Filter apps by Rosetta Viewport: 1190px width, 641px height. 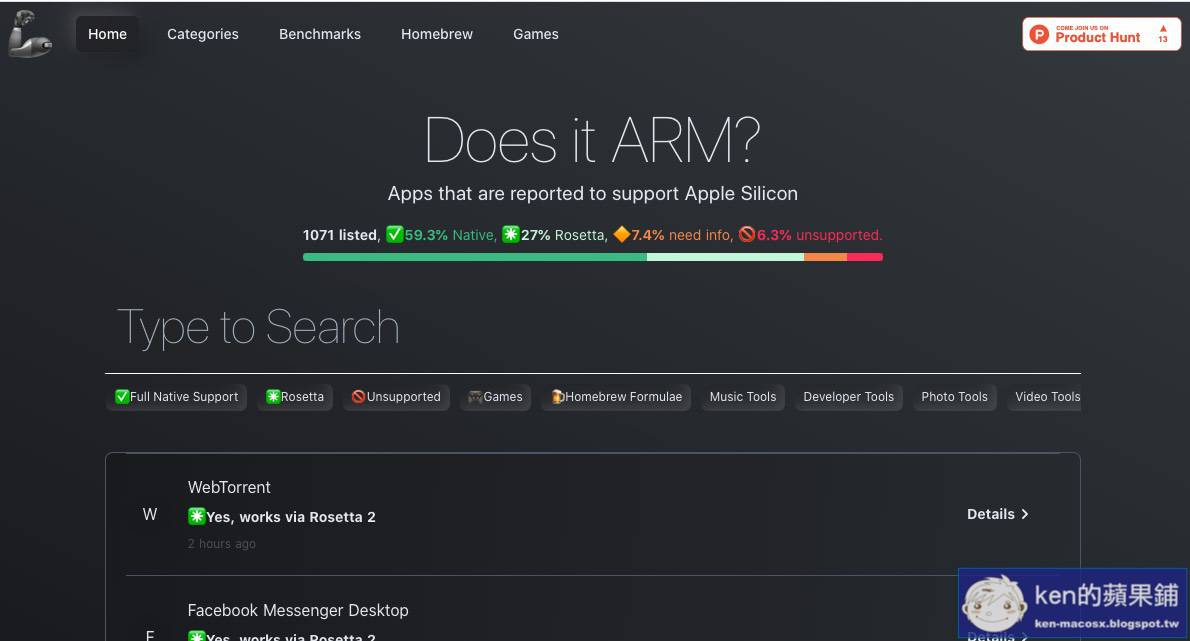[x=295, y=397]
